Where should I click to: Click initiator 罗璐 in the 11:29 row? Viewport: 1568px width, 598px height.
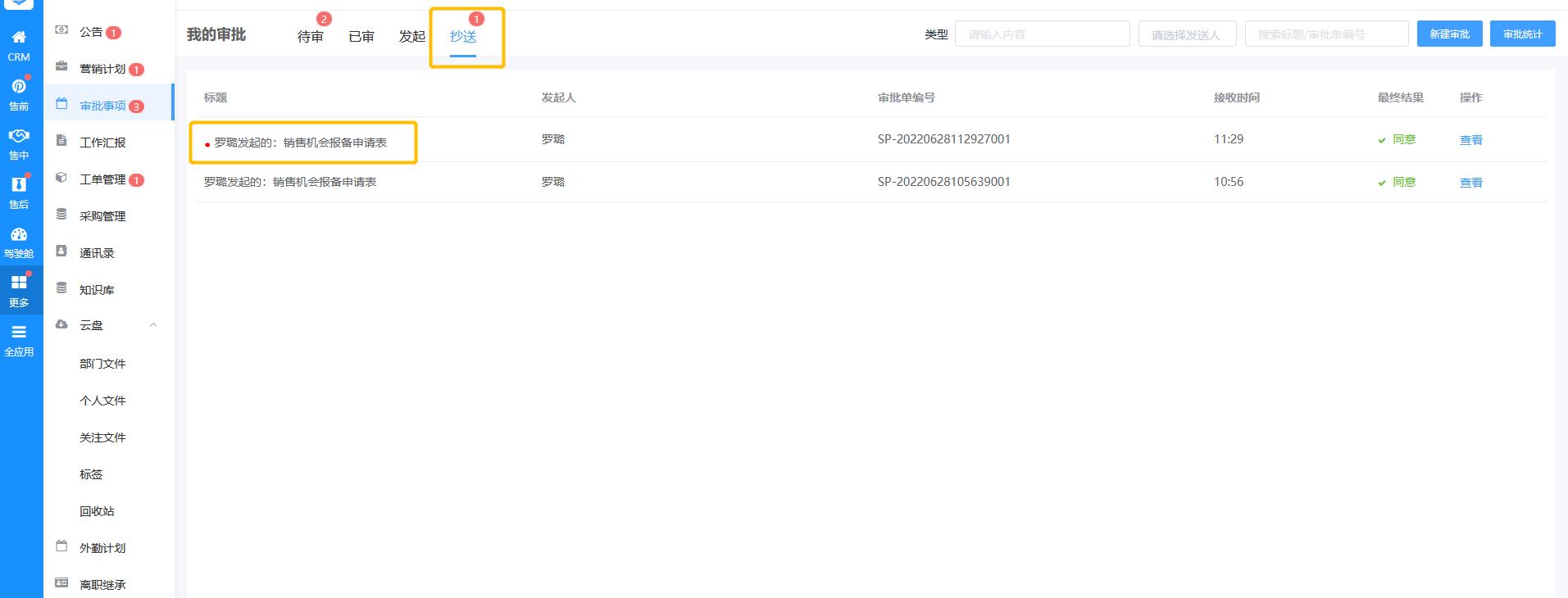pos(552,139)
